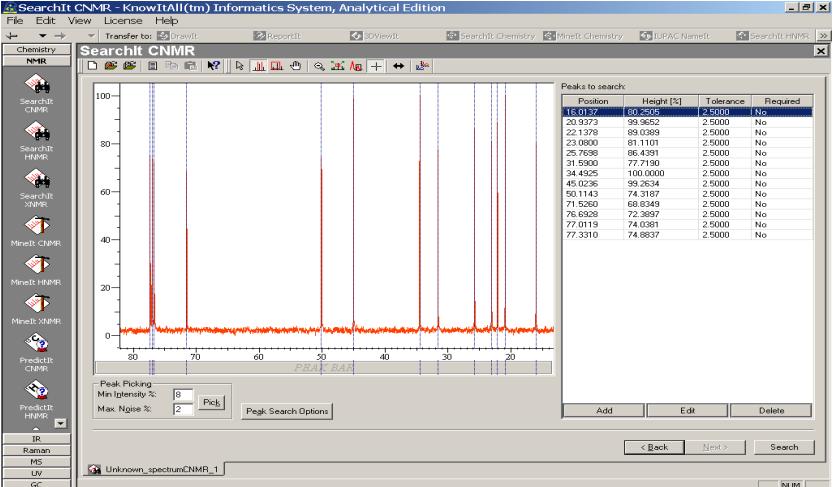
Task: Click the Pick button
Action: click(211, 402)
